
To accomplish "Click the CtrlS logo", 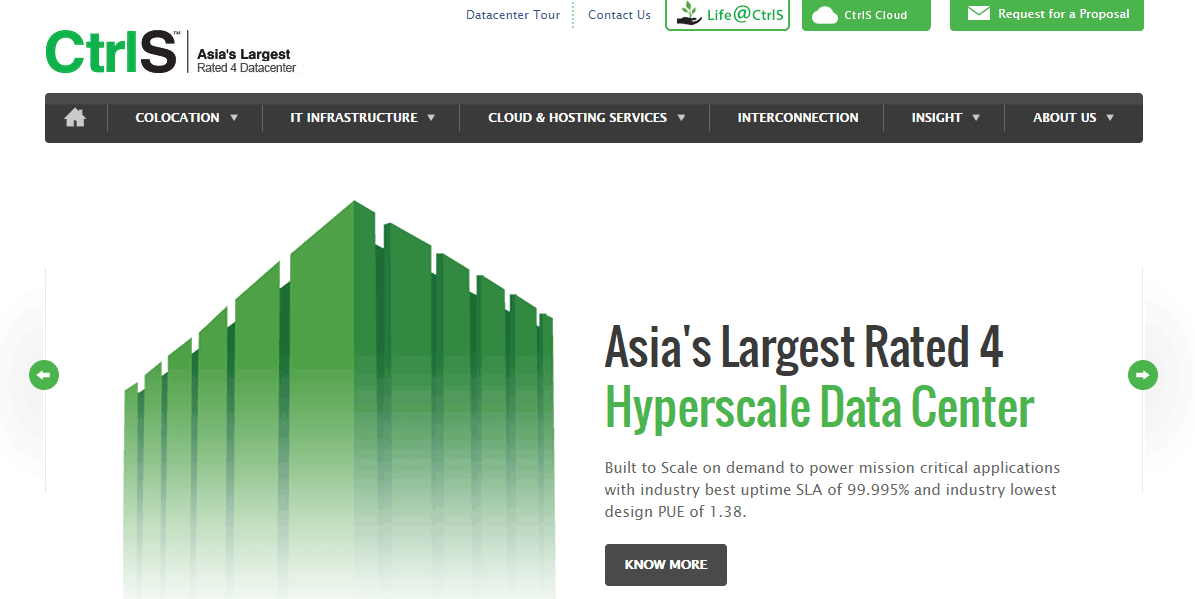I will click(113, 52).
